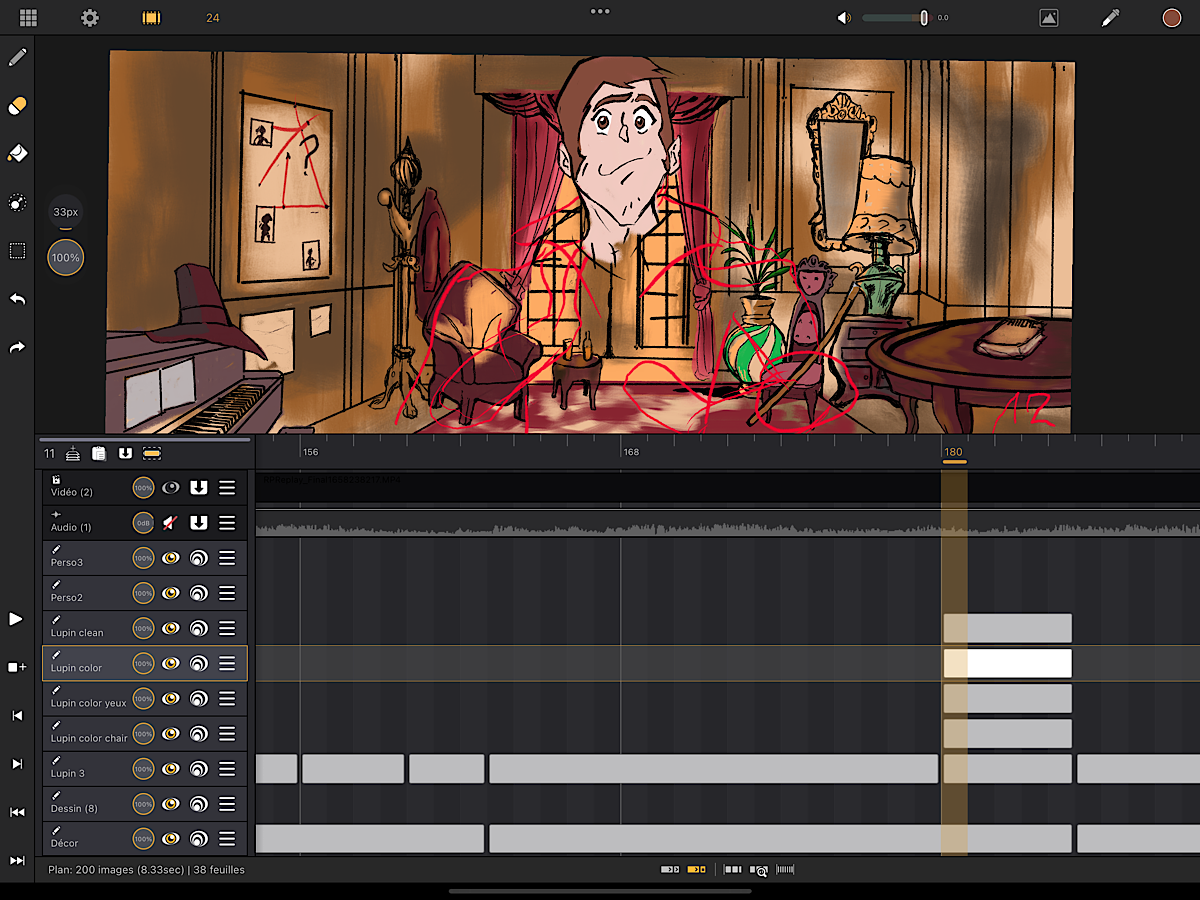Redo the last action
1200x900 pixels.
[x=17, y=347]
